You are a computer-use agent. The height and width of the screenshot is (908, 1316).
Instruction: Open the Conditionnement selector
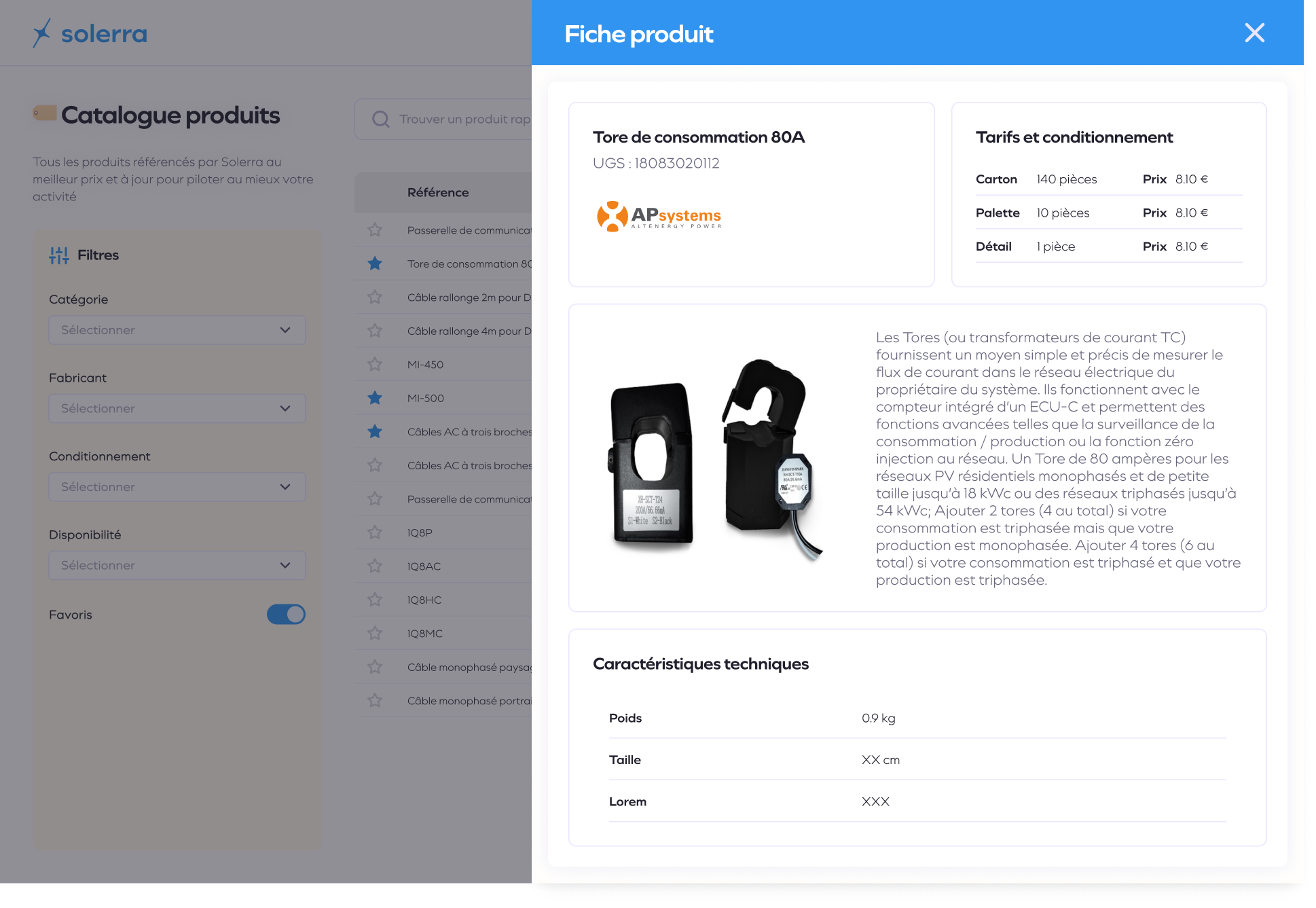point(177,487)
